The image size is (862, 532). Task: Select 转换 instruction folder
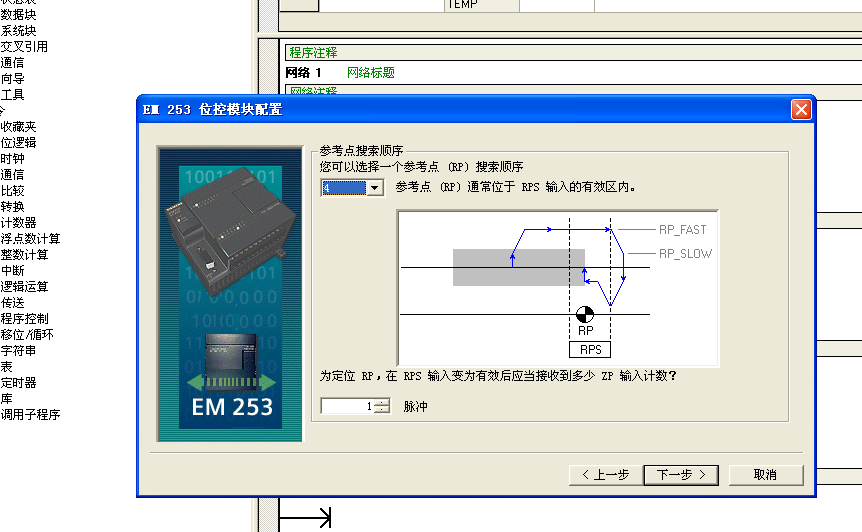[x=12, y=207]
